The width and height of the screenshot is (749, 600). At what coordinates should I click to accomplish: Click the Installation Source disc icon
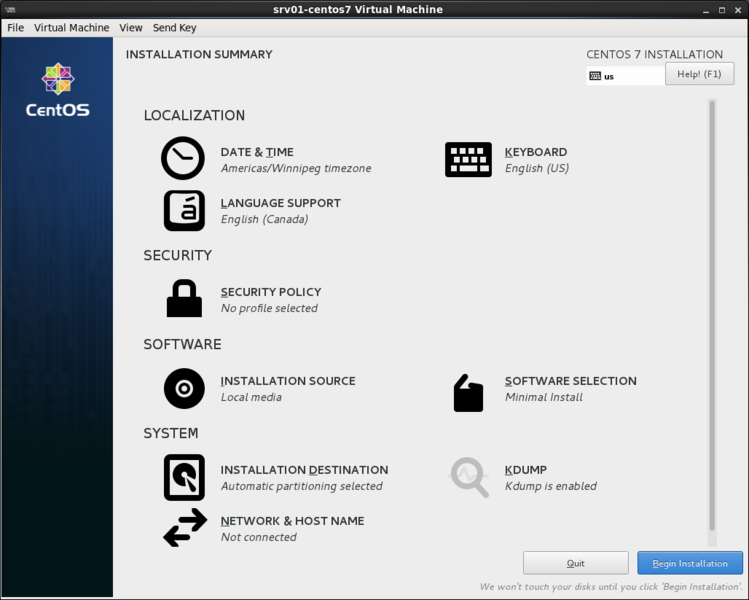[184, 388]
